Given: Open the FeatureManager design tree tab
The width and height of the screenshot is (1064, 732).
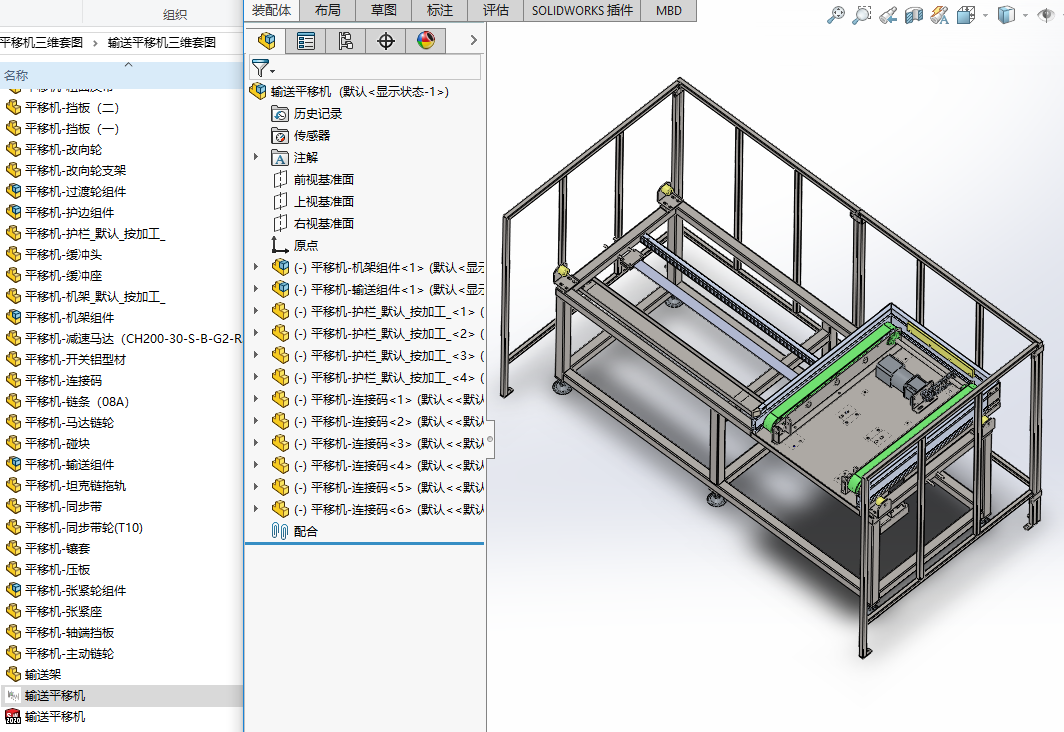Looking at the screenshot, I should pyautogui.click(x=266, y=41).
